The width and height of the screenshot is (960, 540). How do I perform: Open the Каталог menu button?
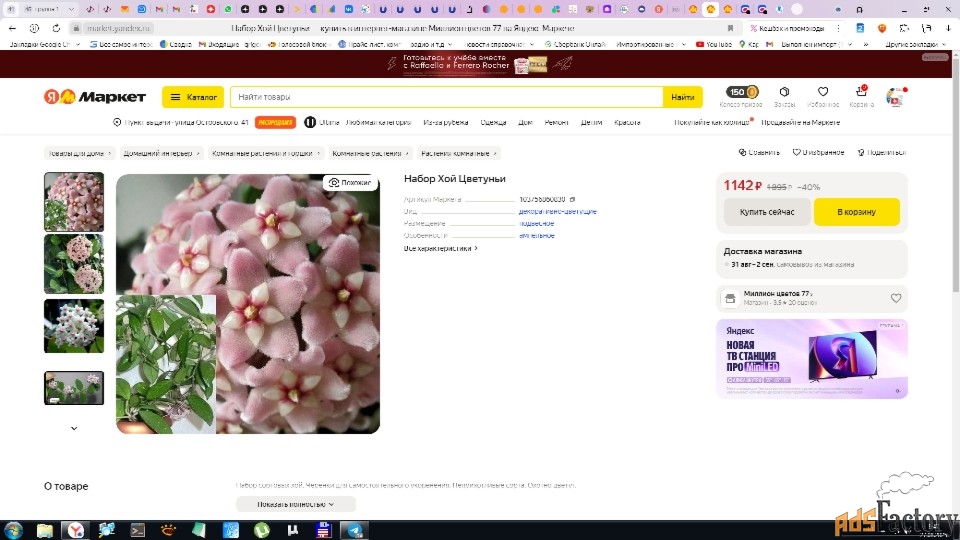pos(193,97)
